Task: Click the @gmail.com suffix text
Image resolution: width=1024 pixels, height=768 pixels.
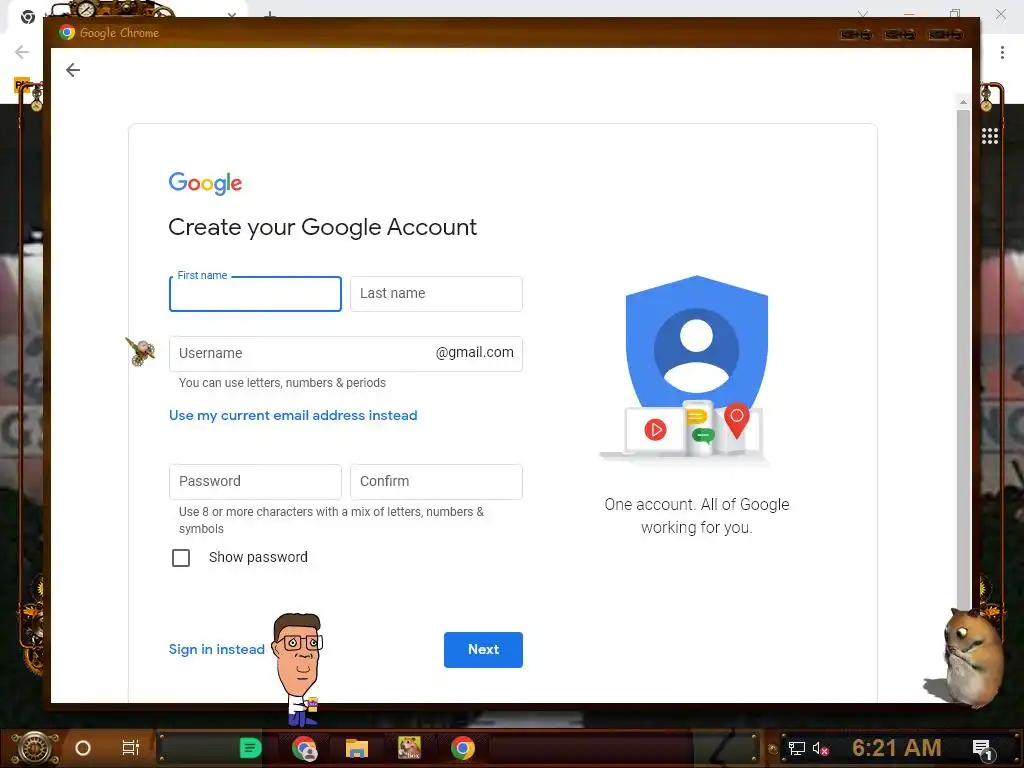Action: pyautogui.click(x=475, y=353)
